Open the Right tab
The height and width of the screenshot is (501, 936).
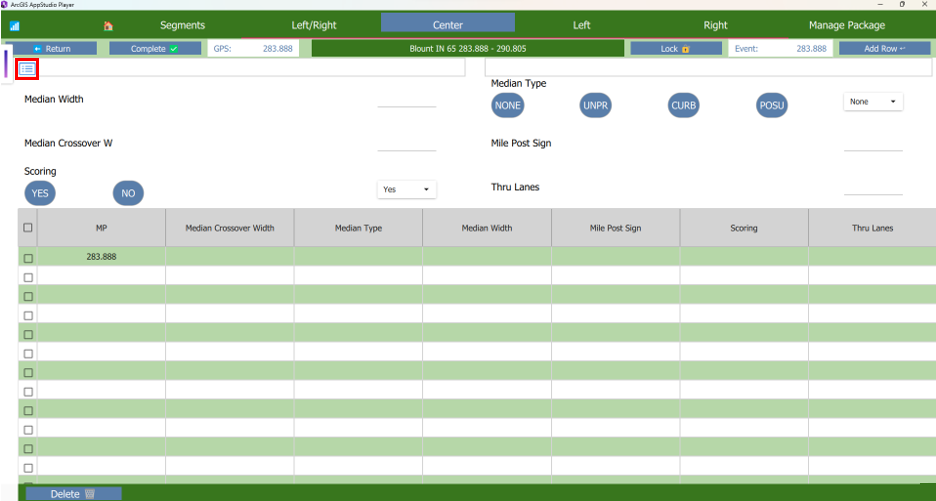pos(715,25)
